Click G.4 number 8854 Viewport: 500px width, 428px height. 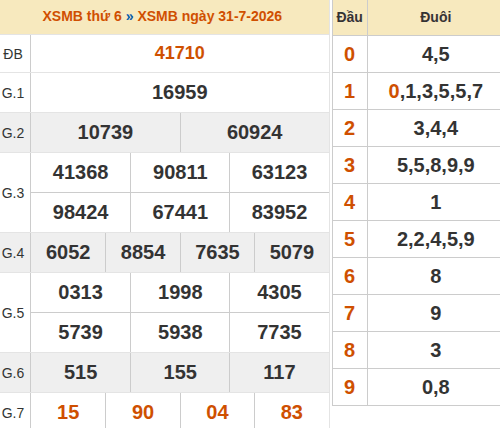pos(143,252)
